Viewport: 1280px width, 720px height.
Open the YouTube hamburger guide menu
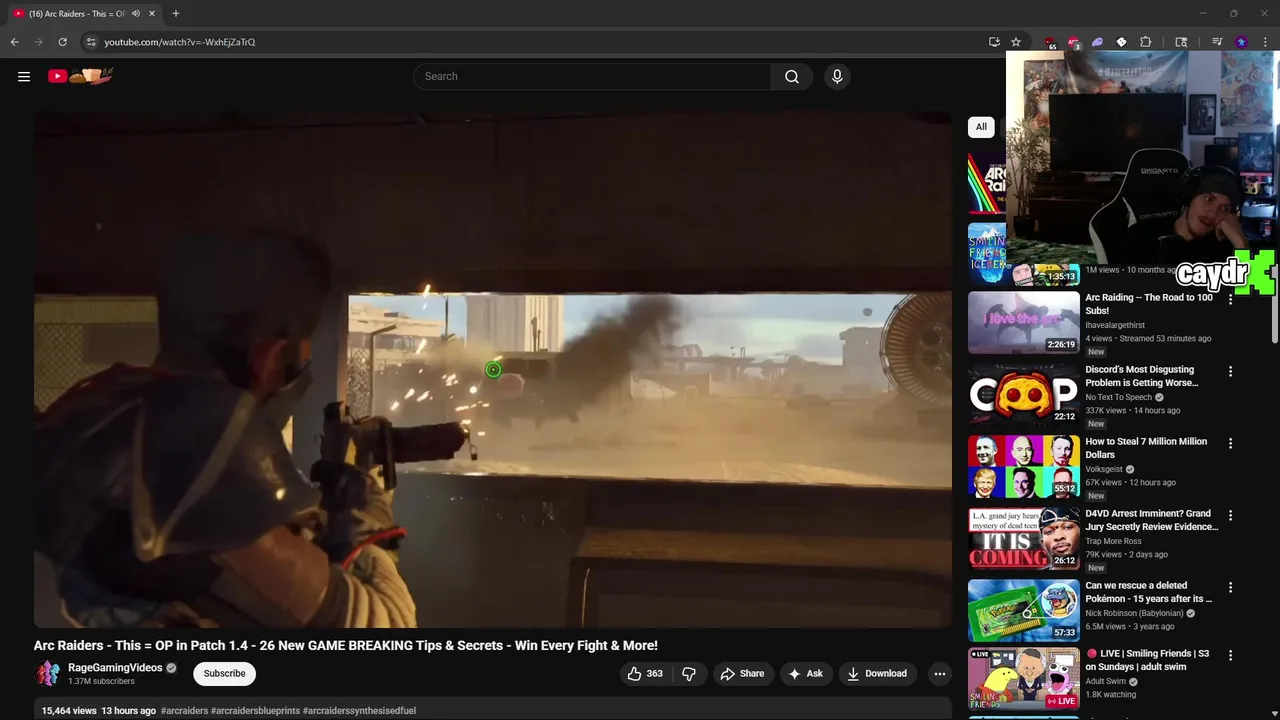[24, 76]
